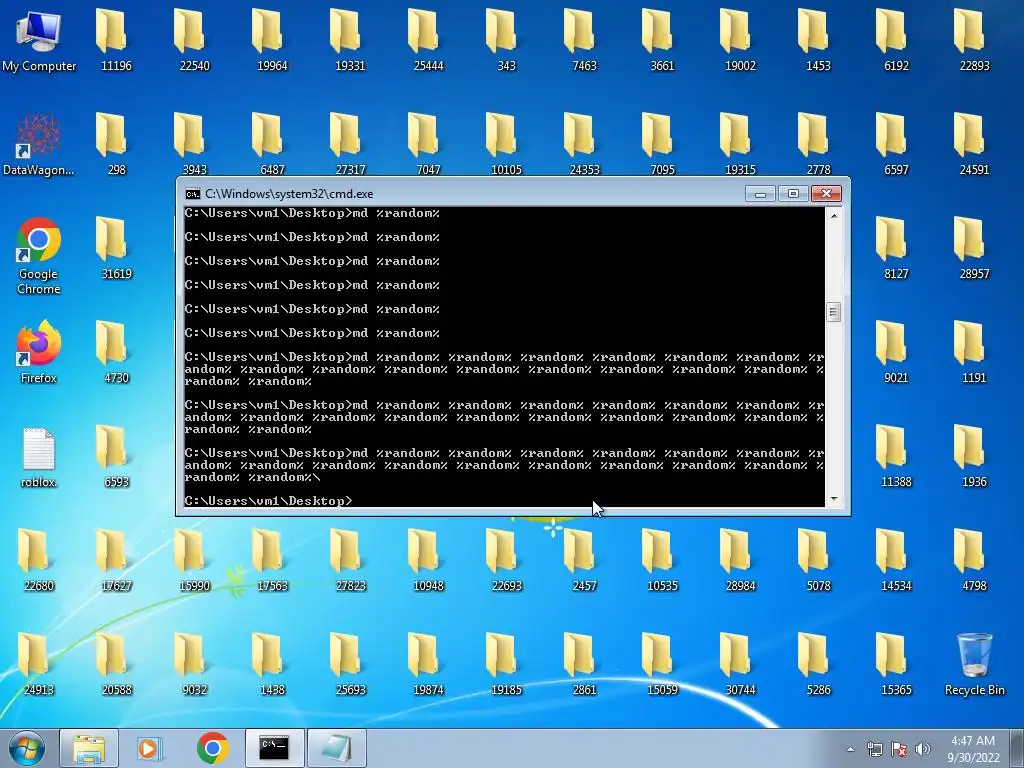
Task: Select the Recycle Bin icon
Action: [x=974, y=664]
